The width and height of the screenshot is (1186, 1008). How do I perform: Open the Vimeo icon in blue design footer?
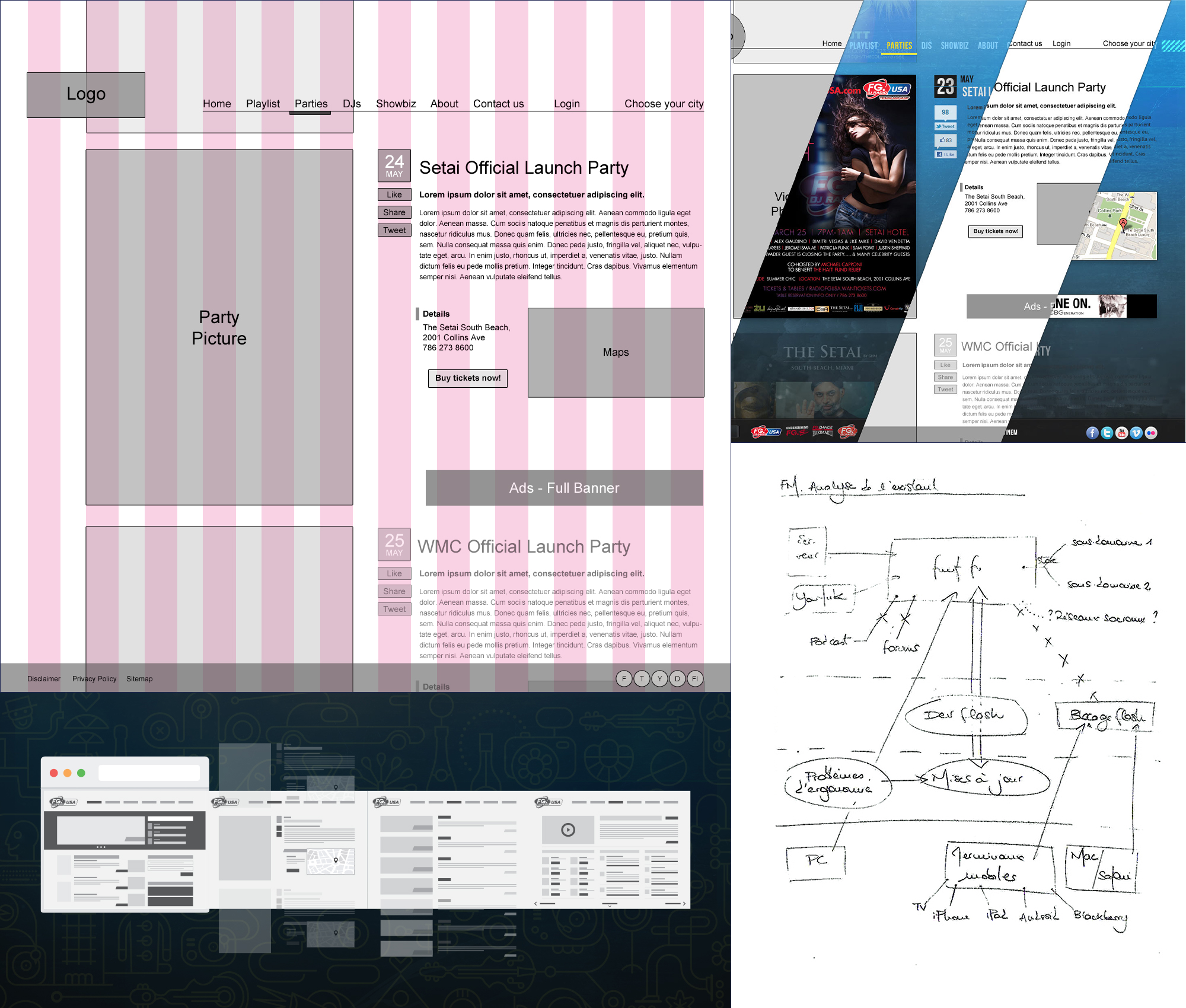[1136, 433]
